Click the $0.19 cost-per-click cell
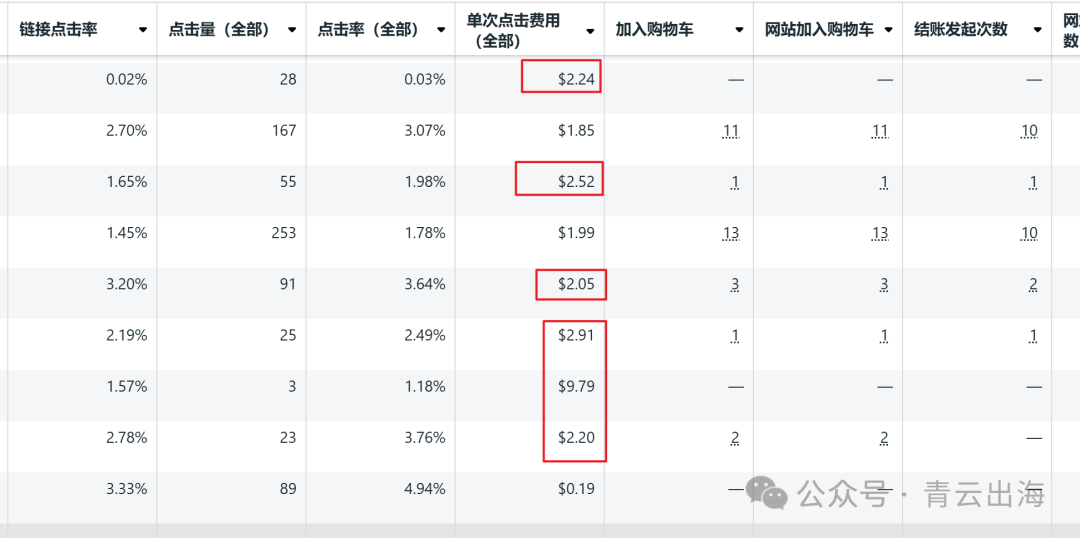Viewport: 1080px width, 538px height. click(576, 489)
